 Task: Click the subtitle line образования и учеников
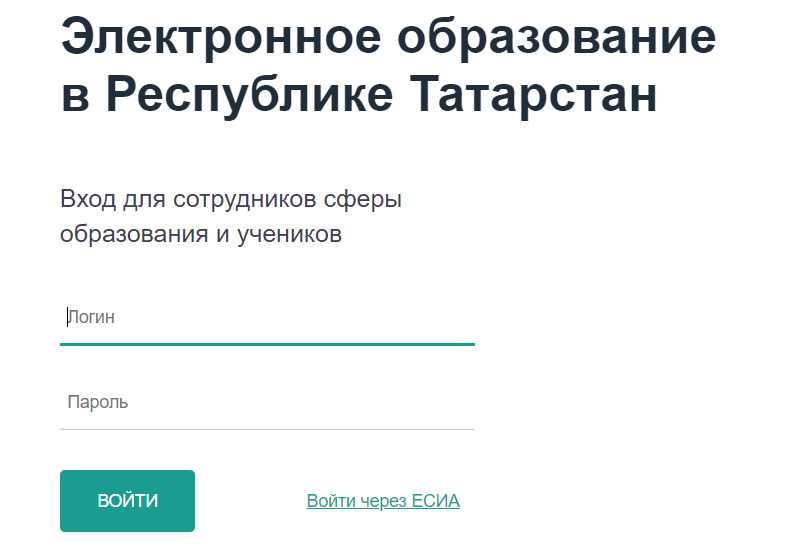coord(201,235)
